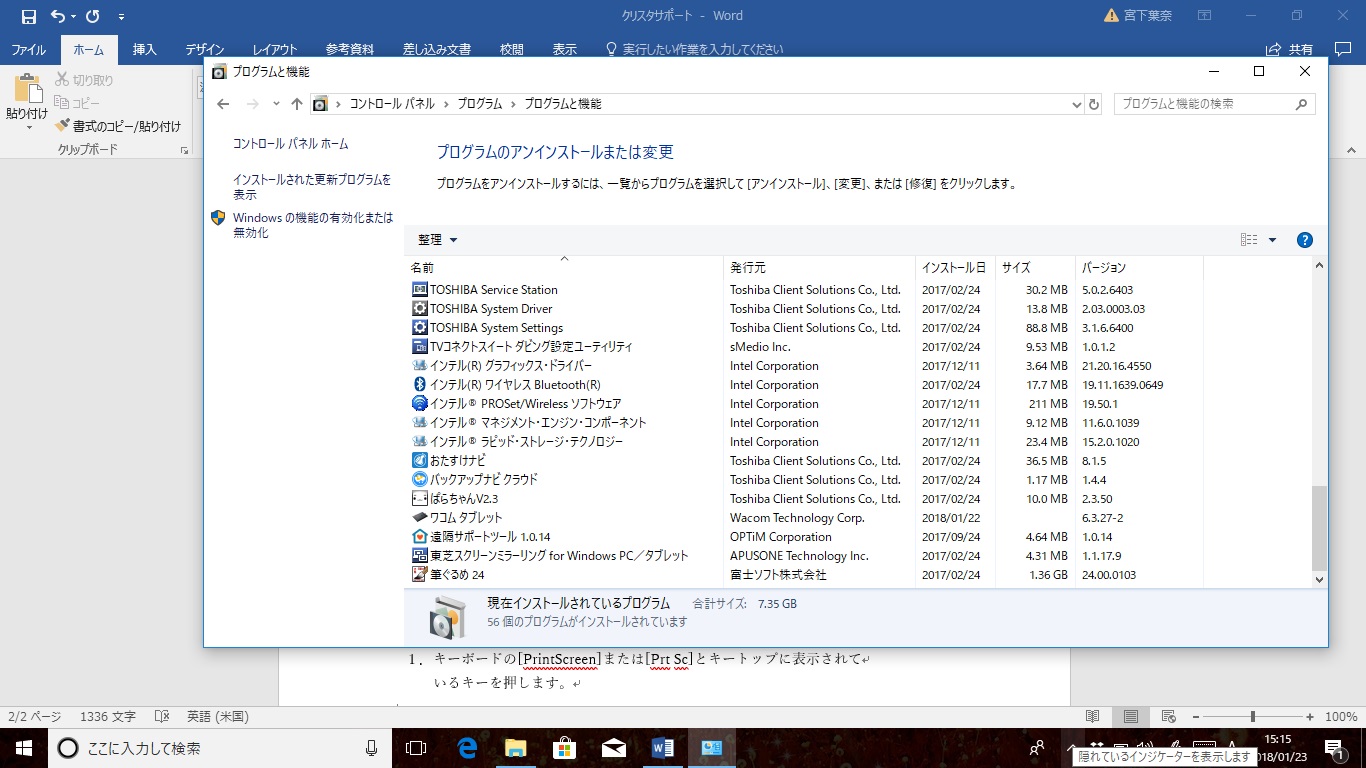Switch to the レイアウト ribbon tab
Screen dimensions: 1366x768
point(275,49)
